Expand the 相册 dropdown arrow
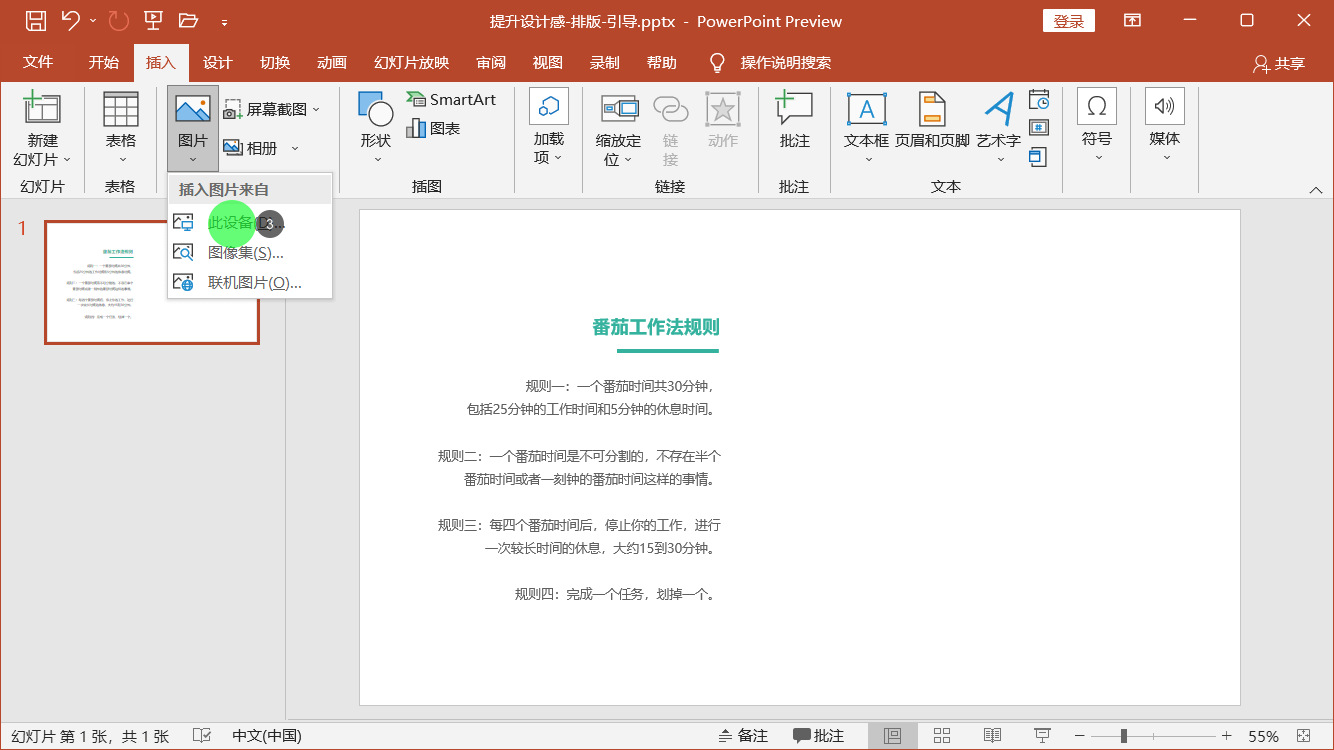1334x750 pixels. pos(295,148)
